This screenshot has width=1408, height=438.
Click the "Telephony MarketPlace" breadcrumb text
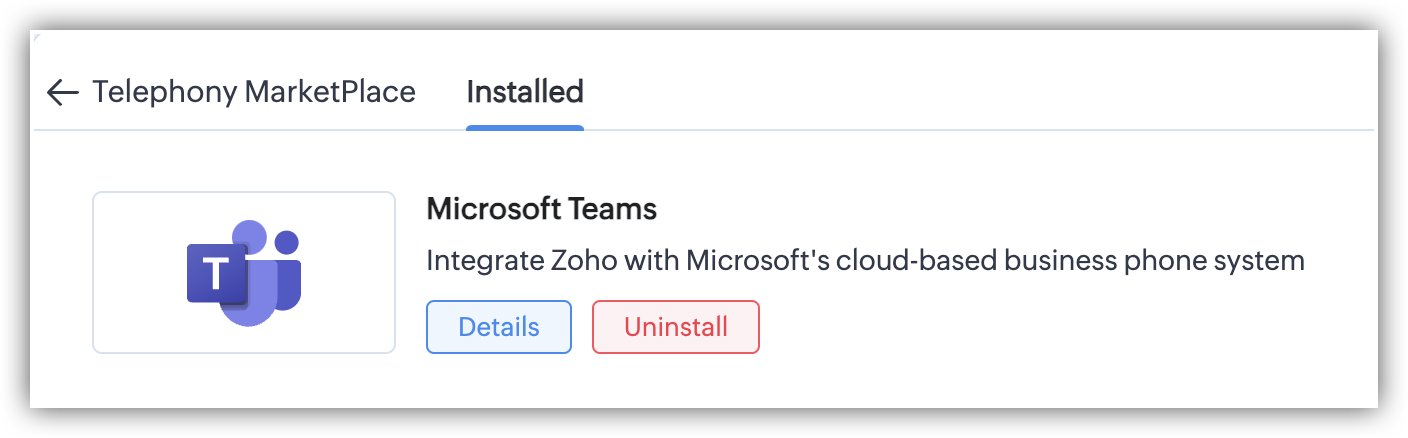254,92
